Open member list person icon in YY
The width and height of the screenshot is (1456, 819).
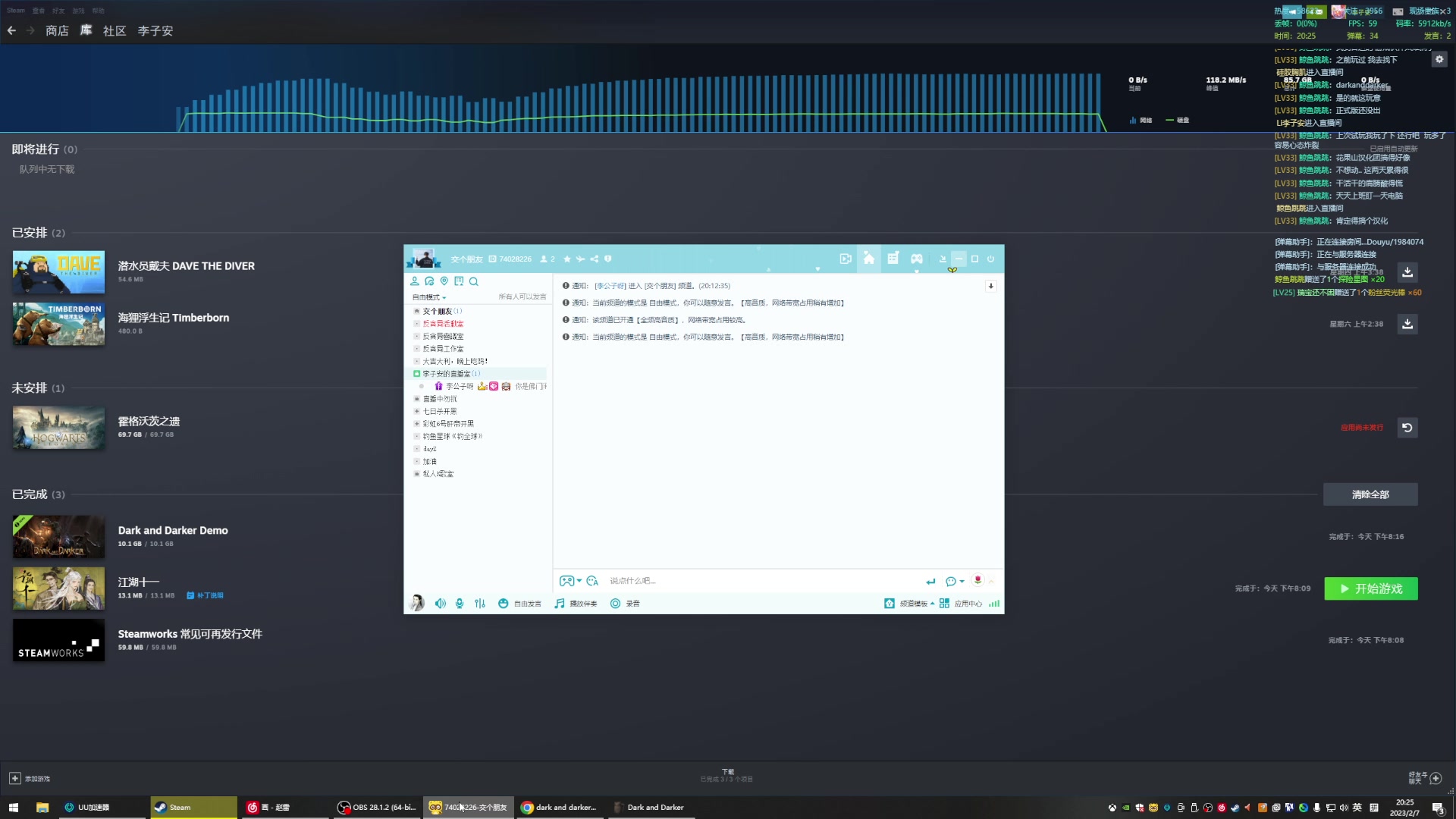coord(415,281)
